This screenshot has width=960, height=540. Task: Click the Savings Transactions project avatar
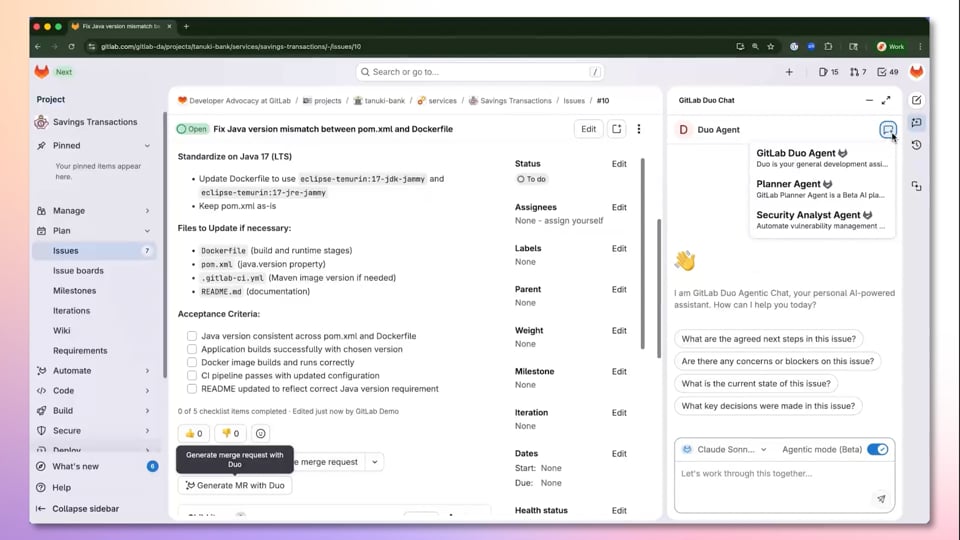click(x=41, y=122)
